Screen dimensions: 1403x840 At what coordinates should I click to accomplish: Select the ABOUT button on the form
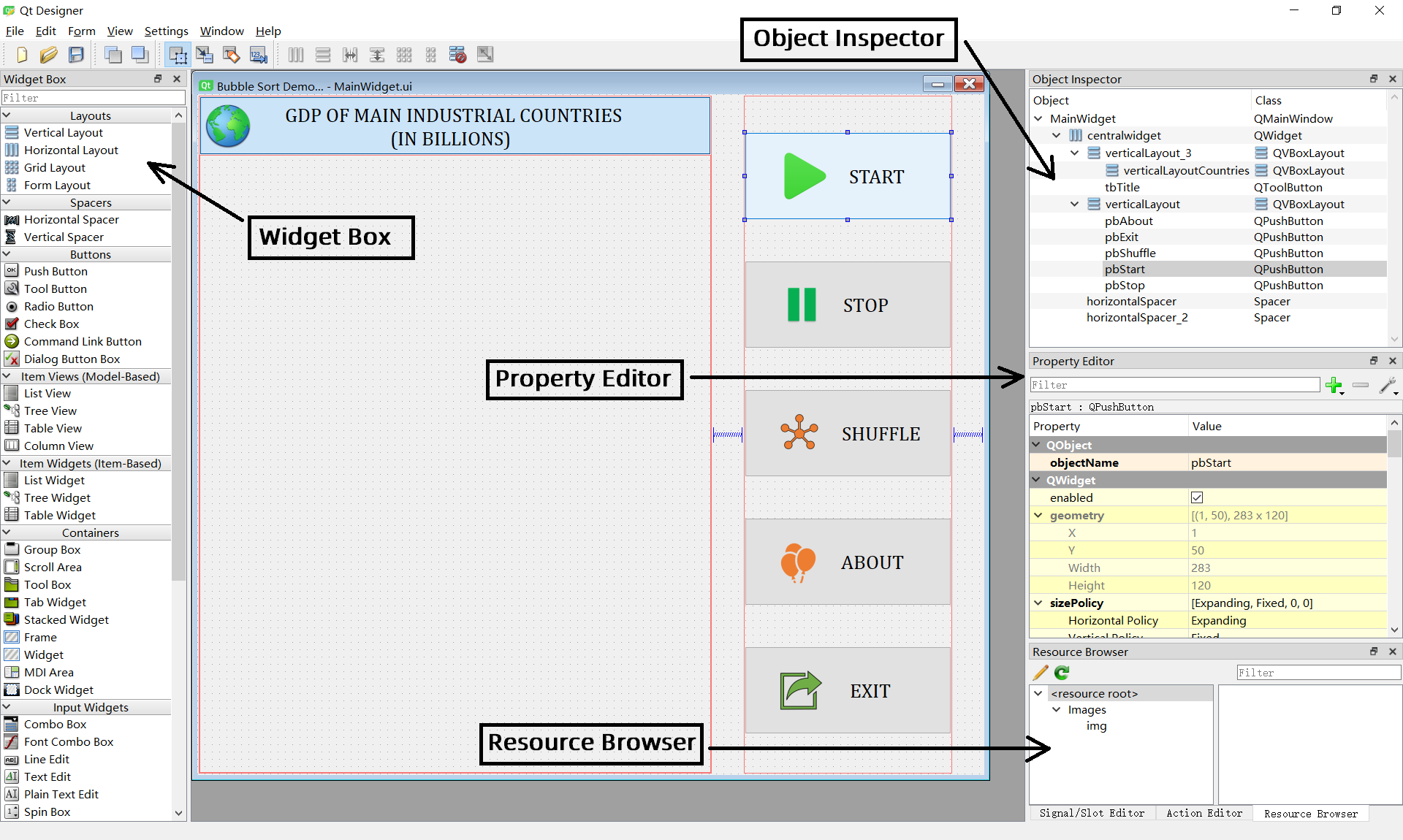(x=848, y=562)
